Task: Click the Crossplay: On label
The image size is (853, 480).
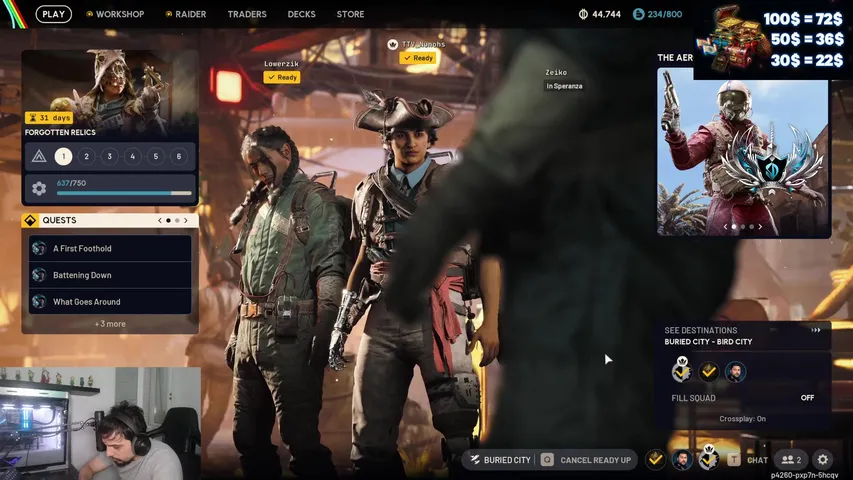Action: 743,419
